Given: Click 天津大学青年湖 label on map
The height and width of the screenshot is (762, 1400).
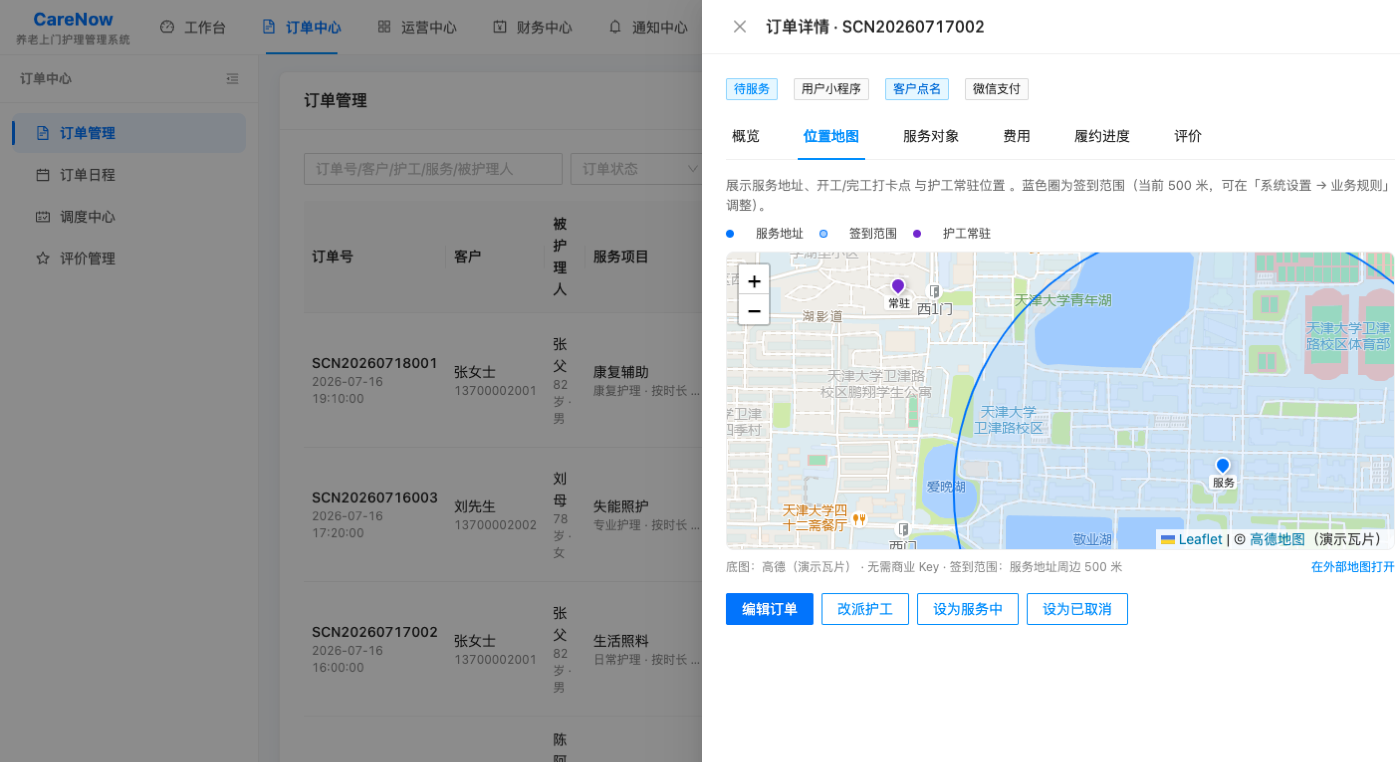Looking at the screenshot, I should pyautogui.click(x=1063, y=300).
